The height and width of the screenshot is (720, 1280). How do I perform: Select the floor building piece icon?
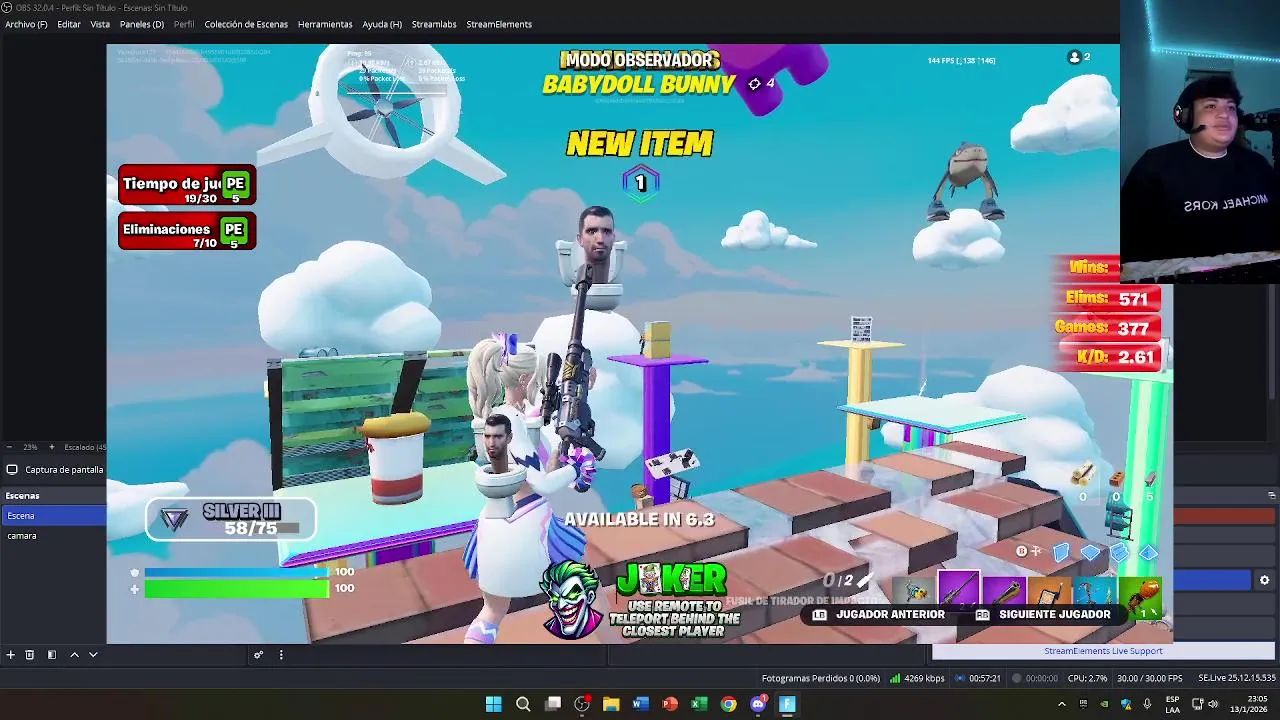pos(1090,552)
